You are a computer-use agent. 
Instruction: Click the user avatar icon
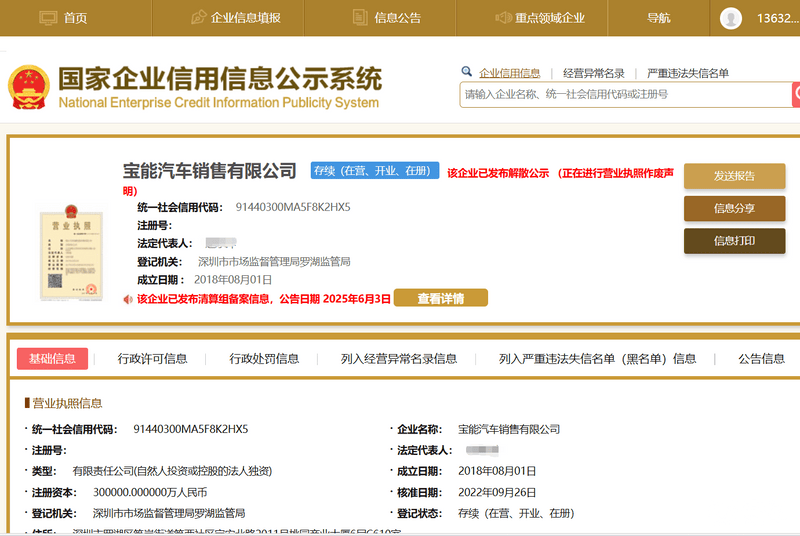(731, 18)
